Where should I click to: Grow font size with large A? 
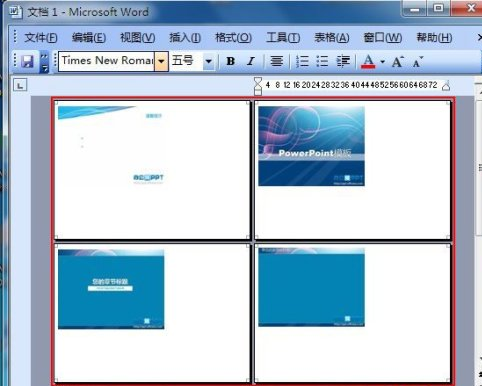coord(397,62)
